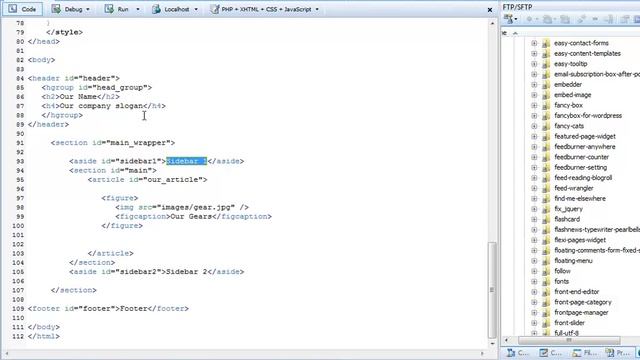Expand the easy-contact-forms folder
640x360 pixels.
534,43
